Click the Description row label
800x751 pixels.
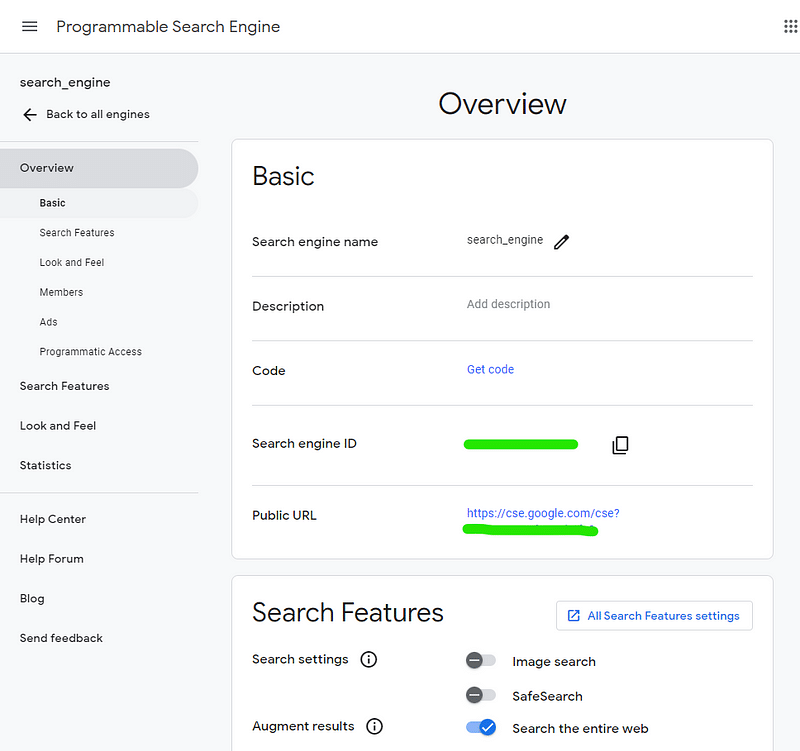(288, 306)
